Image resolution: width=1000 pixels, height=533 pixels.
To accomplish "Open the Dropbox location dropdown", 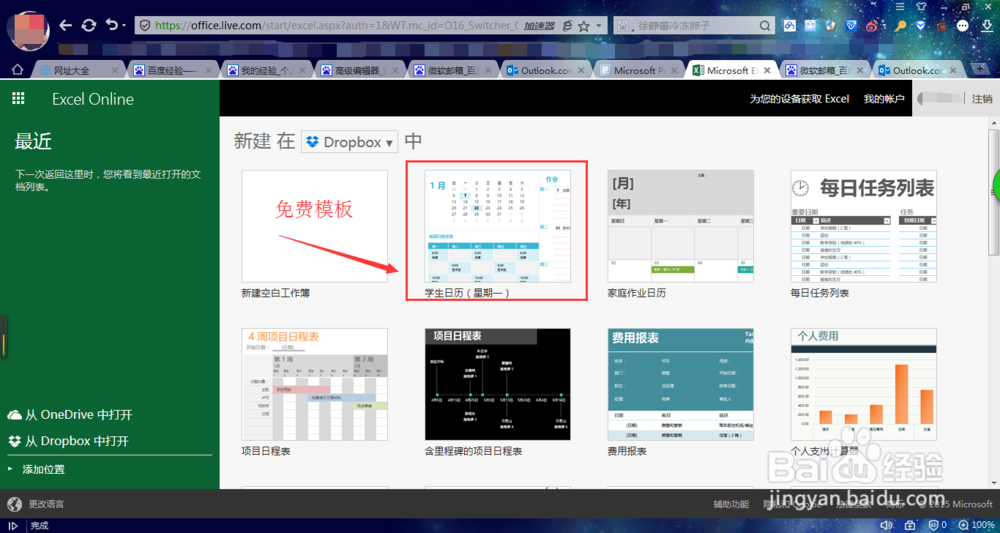I will click(x=349, y=142).
